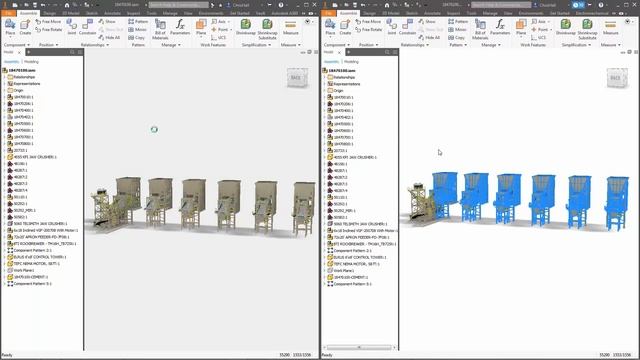The image size is (640, 360).
Task: Click Measure tool in right window
Action: point(611,27)
